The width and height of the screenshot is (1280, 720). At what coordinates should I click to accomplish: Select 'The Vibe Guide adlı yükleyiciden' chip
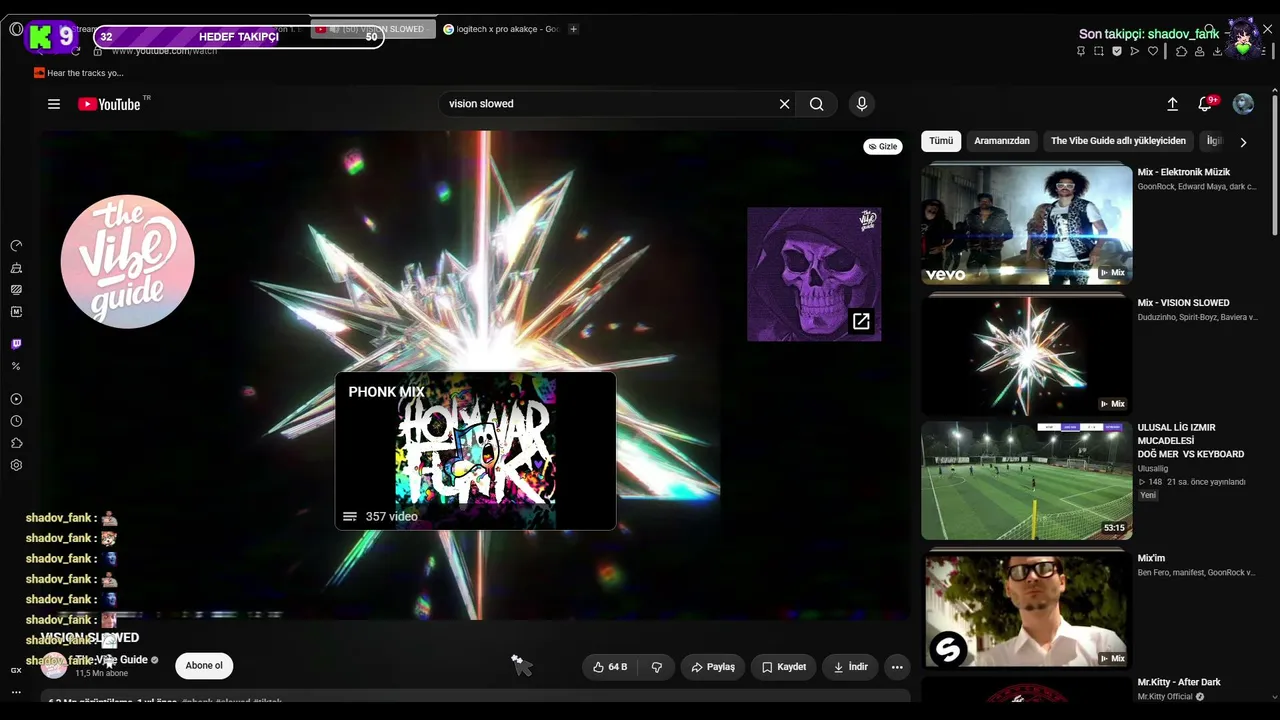click(1118, 141)
